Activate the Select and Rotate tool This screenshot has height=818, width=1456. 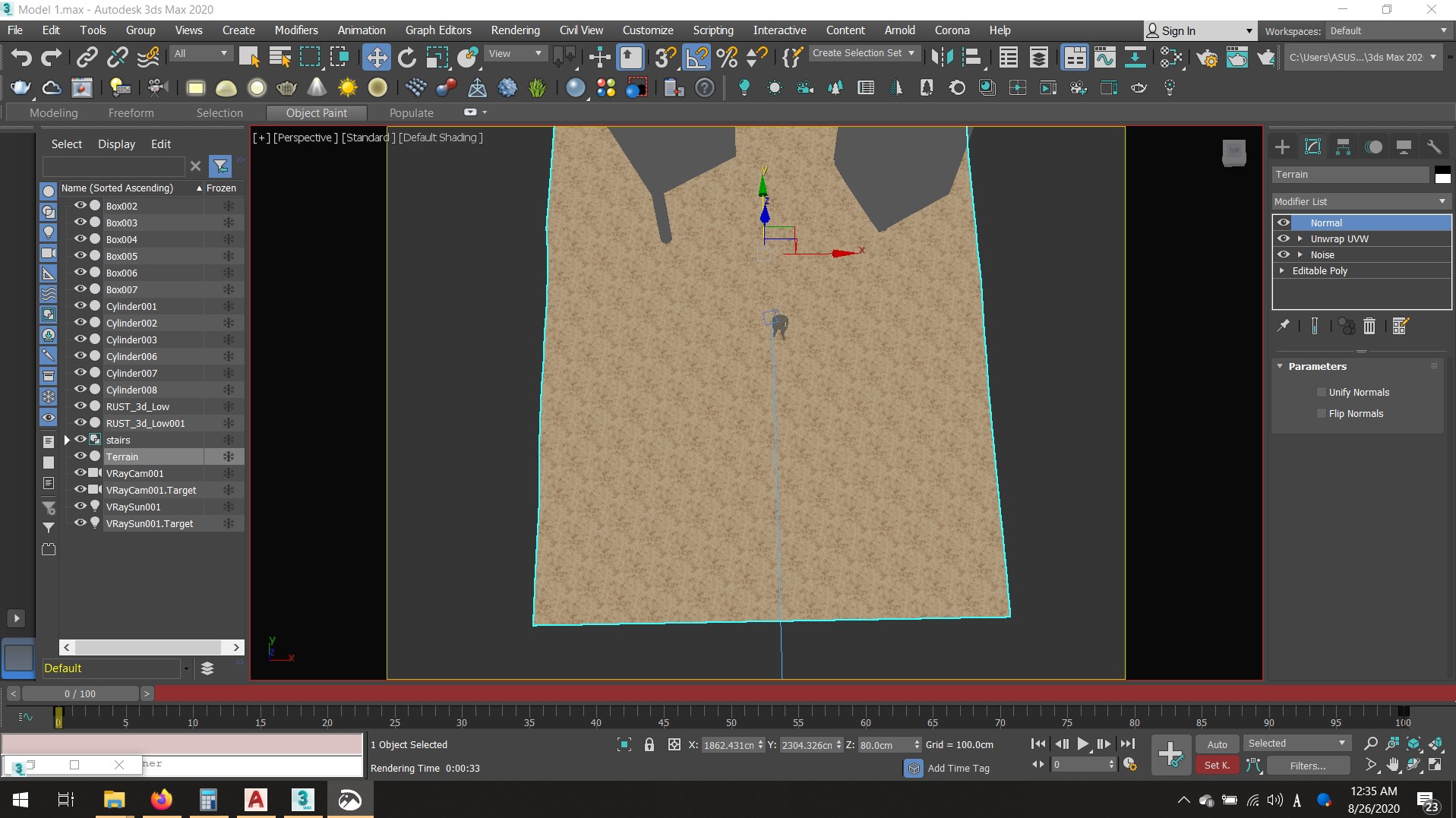point(407,57)
